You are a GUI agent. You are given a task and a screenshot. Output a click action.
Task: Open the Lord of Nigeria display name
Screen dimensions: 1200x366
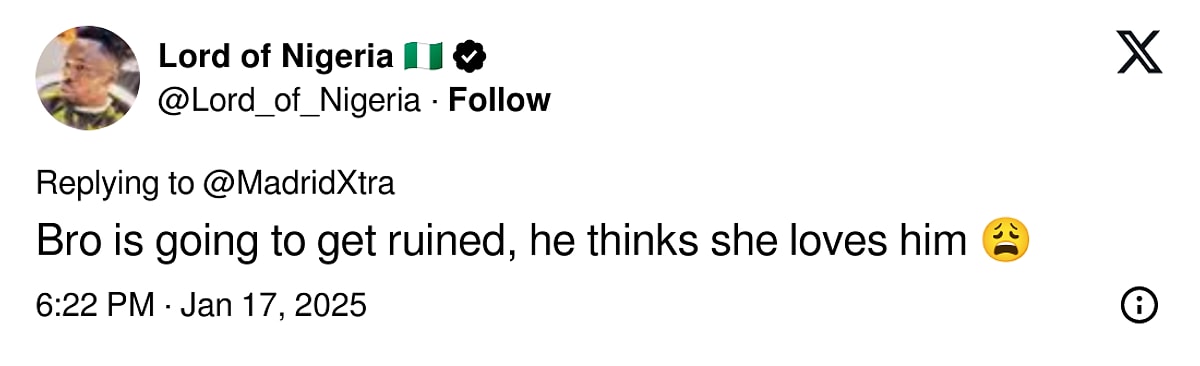[x=276, y=57]
